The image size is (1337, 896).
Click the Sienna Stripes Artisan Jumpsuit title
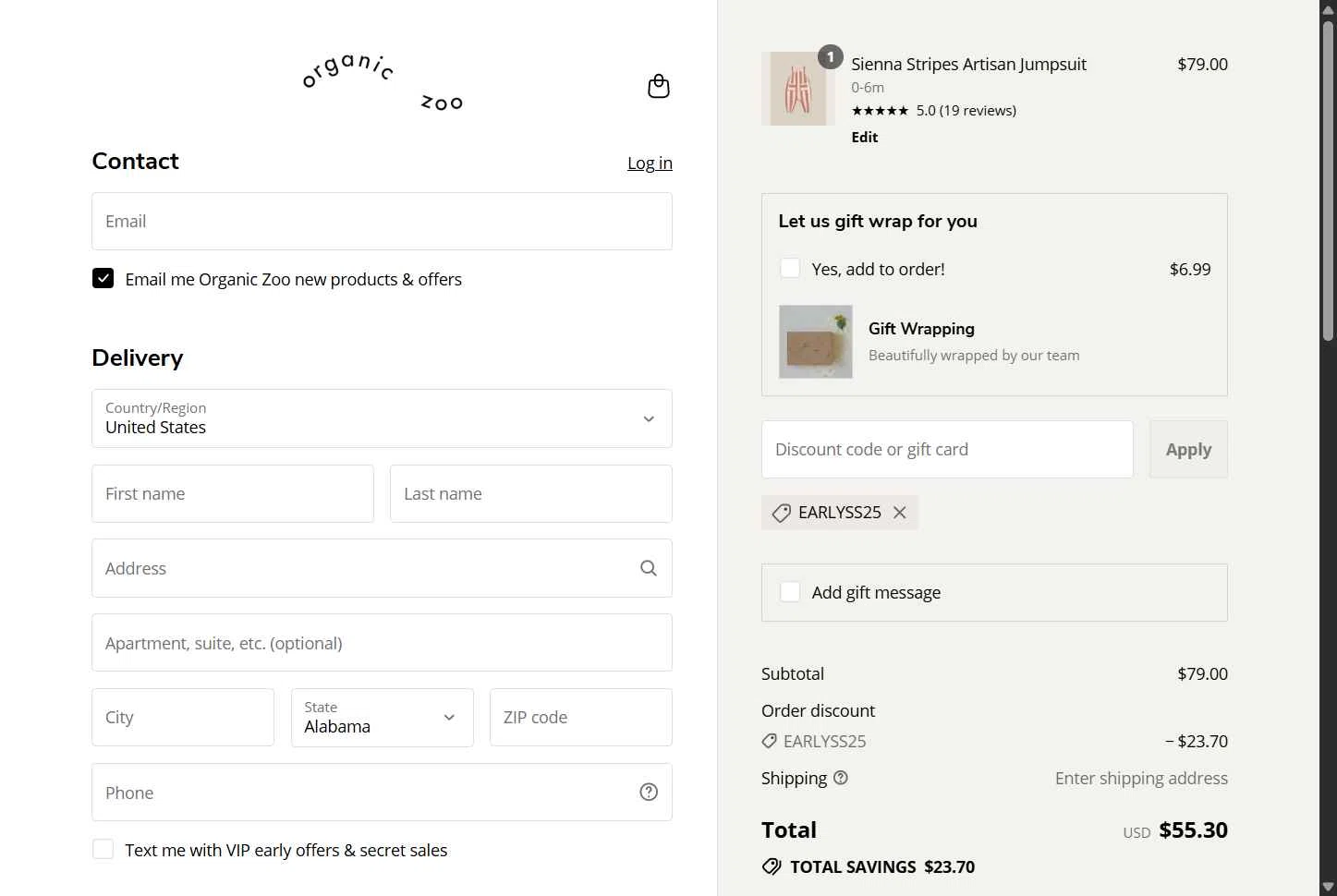(968, 65)
